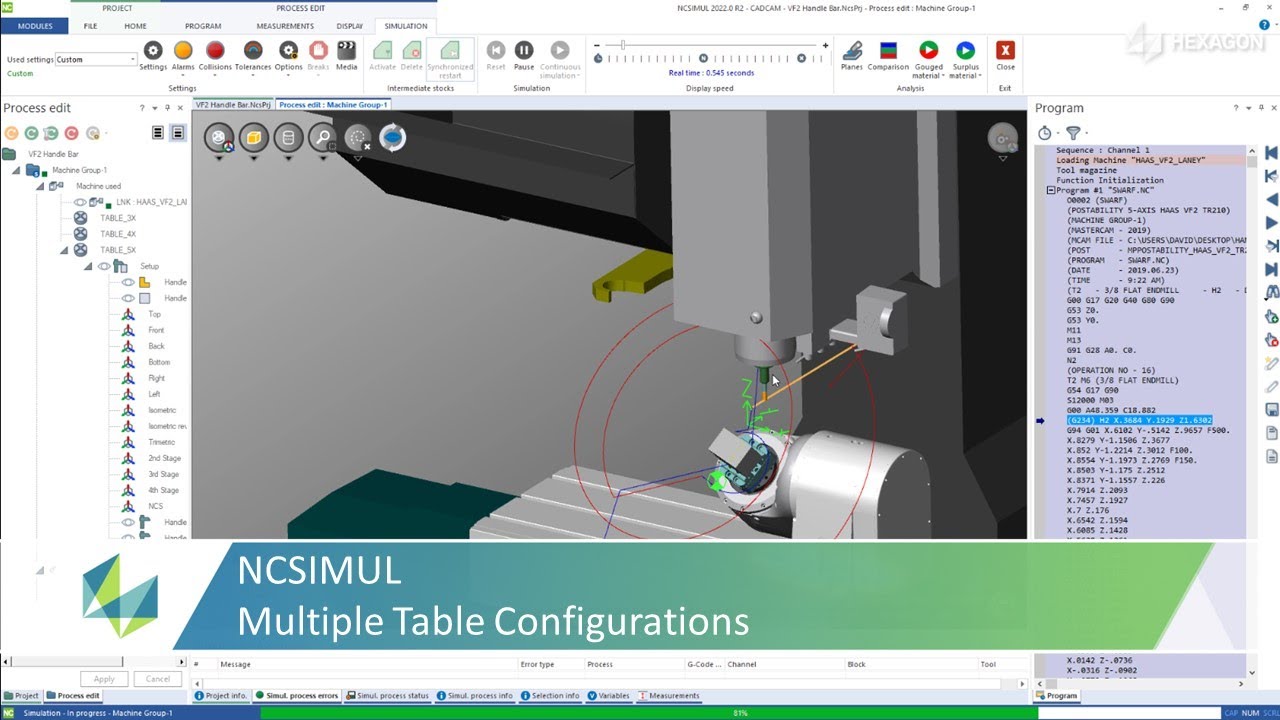Toggle eye of grey Handle stock
Screen dimensions: 1280x720
(x=128, y=298)
